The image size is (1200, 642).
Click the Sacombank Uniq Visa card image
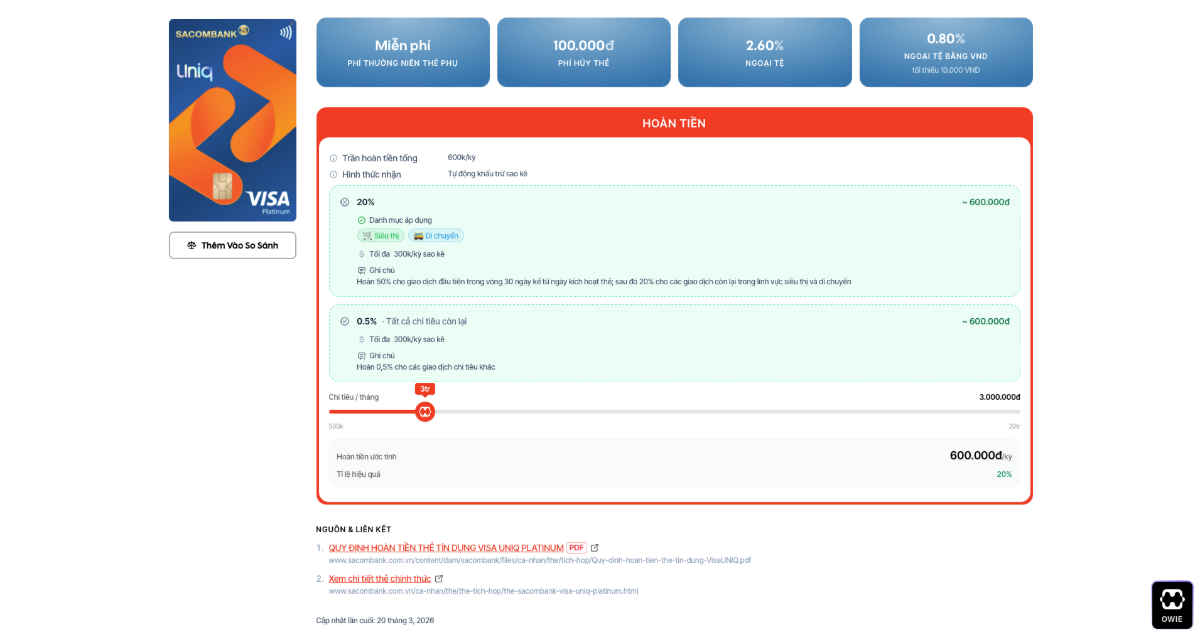pos(233,120)
